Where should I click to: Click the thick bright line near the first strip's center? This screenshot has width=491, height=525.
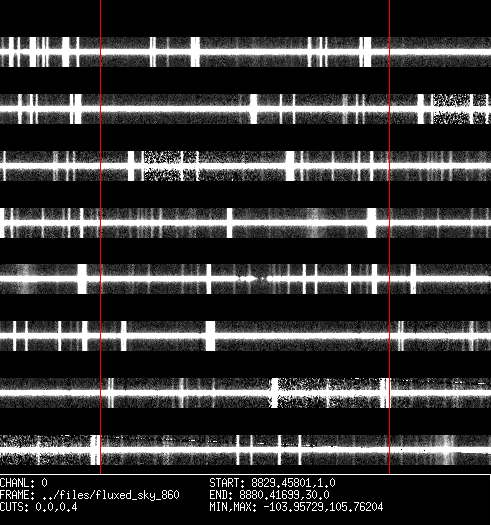tap(195, 52)
